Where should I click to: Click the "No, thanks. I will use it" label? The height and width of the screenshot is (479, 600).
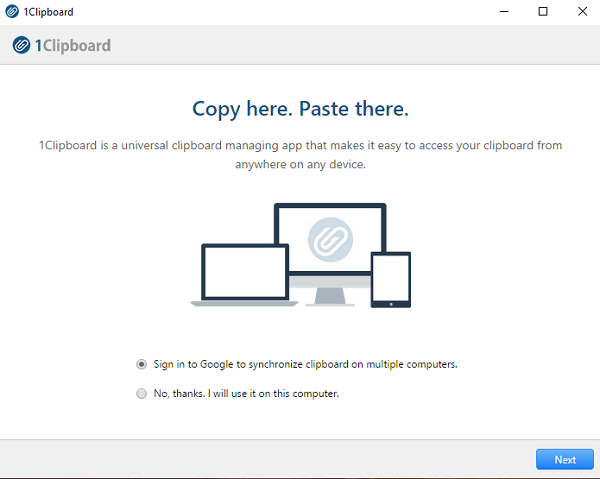pyautogui.click(x=246, y=393)
